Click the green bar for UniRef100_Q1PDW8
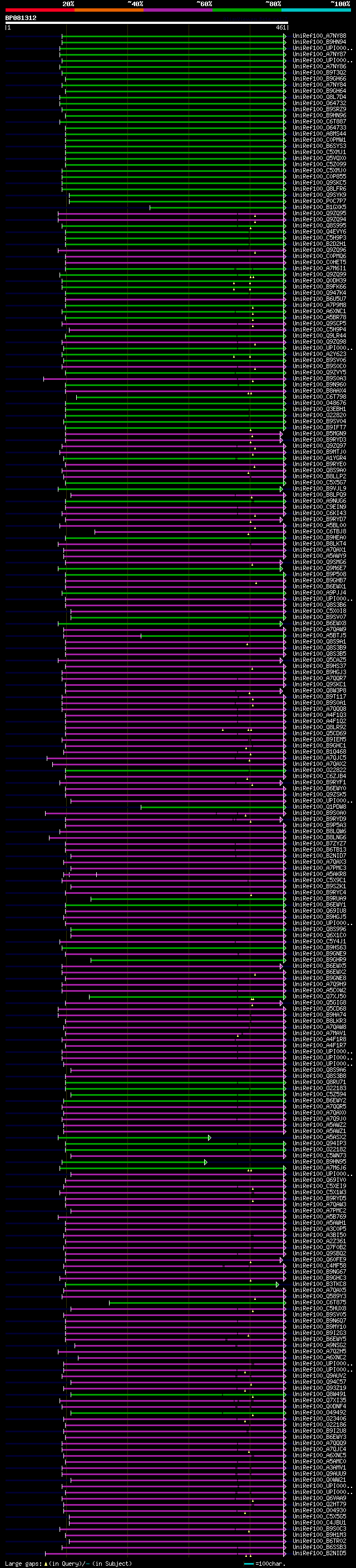 [x=213, y=807]
